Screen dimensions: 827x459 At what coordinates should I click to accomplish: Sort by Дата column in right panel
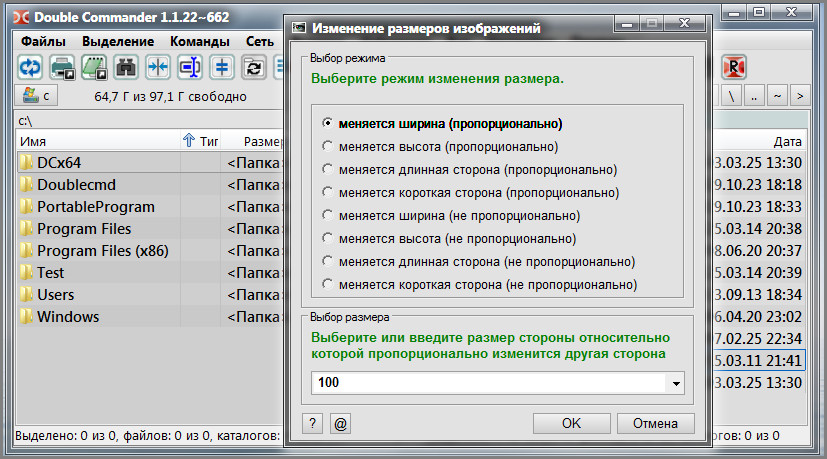[787, 141]
